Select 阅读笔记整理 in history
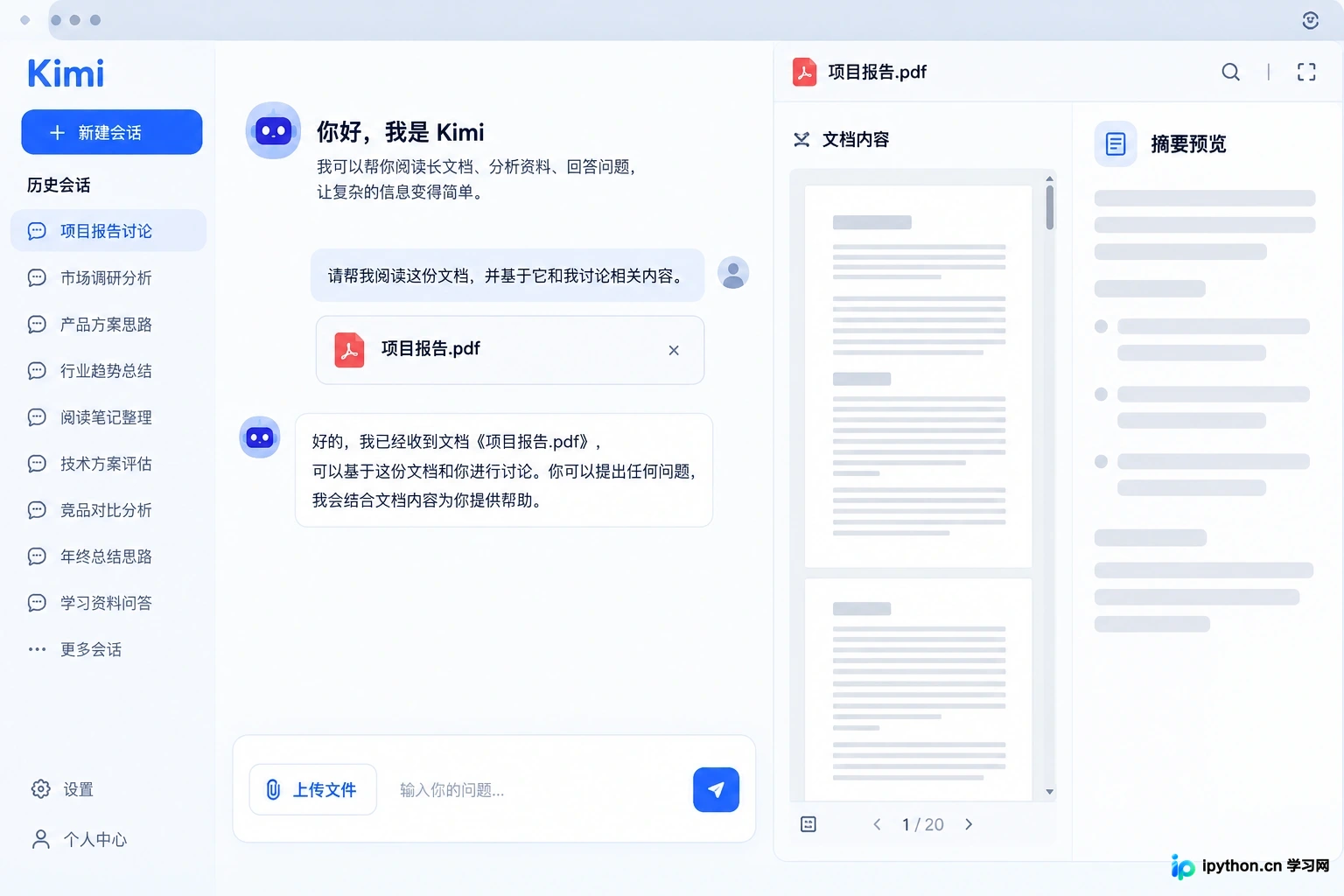 pyautogui.click(x=108, y=416)
